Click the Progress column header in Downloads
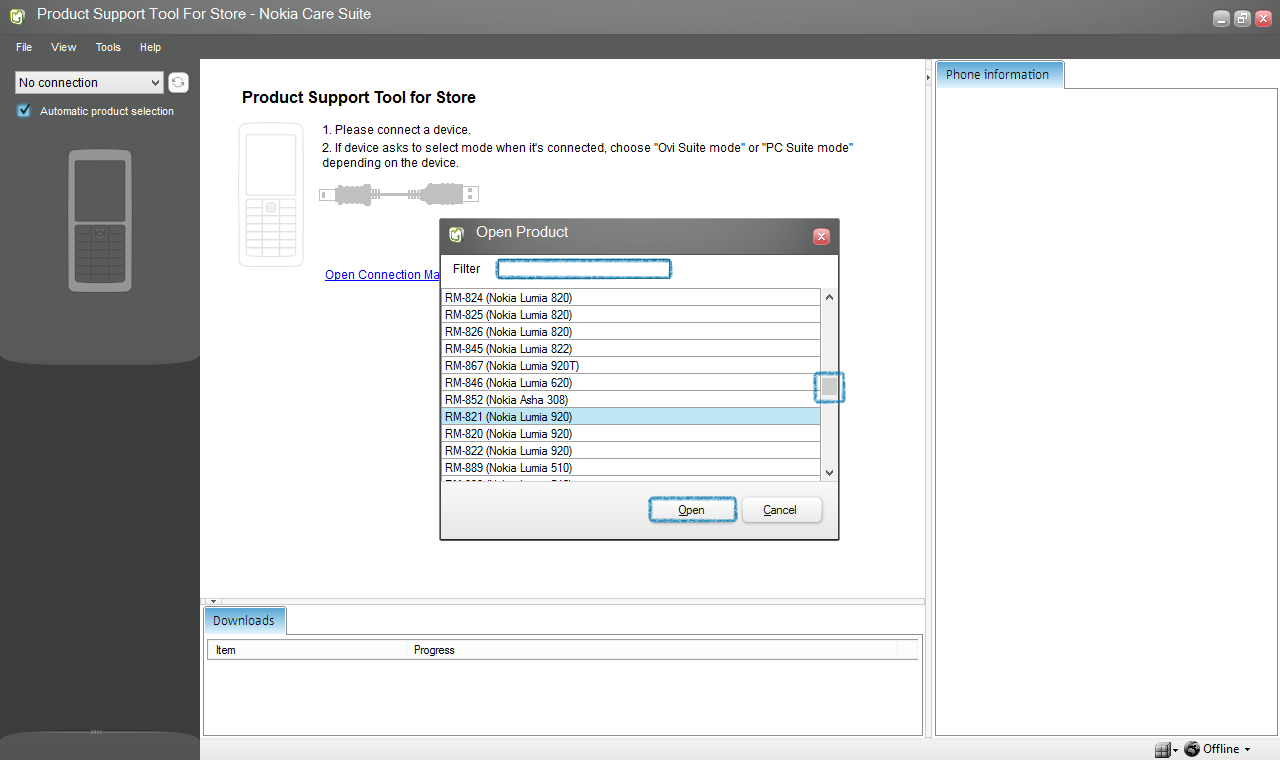Image resolution: width=1280 pixels, height=760 pixels. coord(653,650)
